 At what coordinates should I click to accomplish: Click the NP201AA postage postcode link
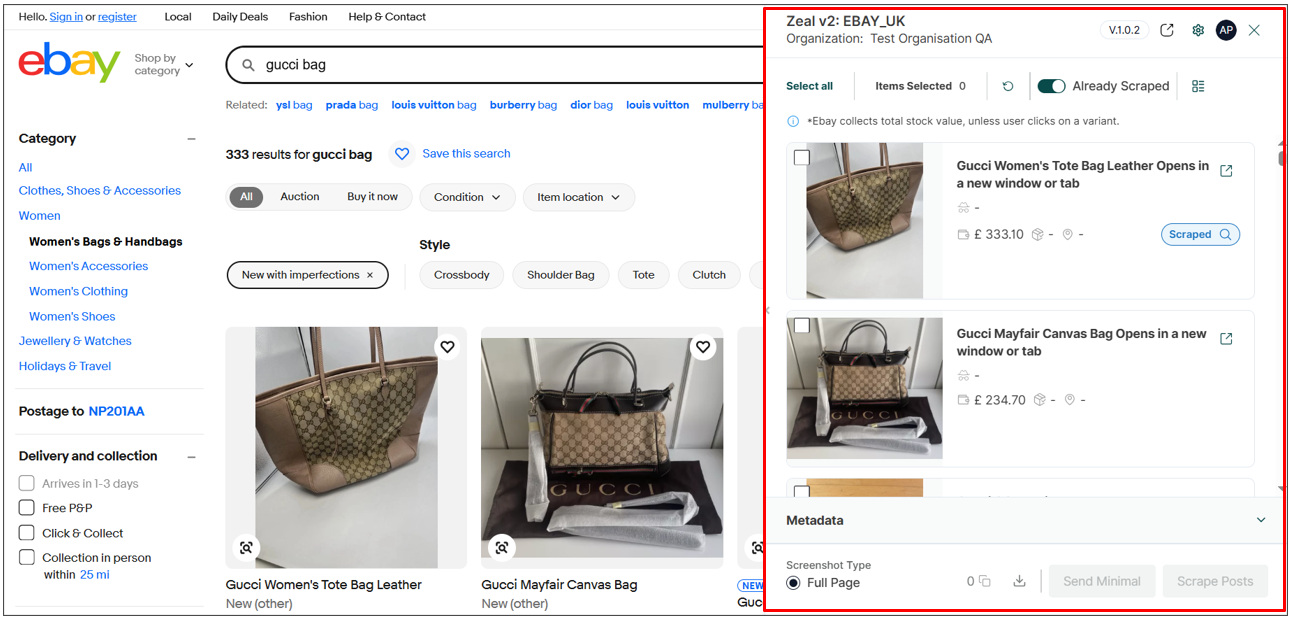(x=117, y=411)
